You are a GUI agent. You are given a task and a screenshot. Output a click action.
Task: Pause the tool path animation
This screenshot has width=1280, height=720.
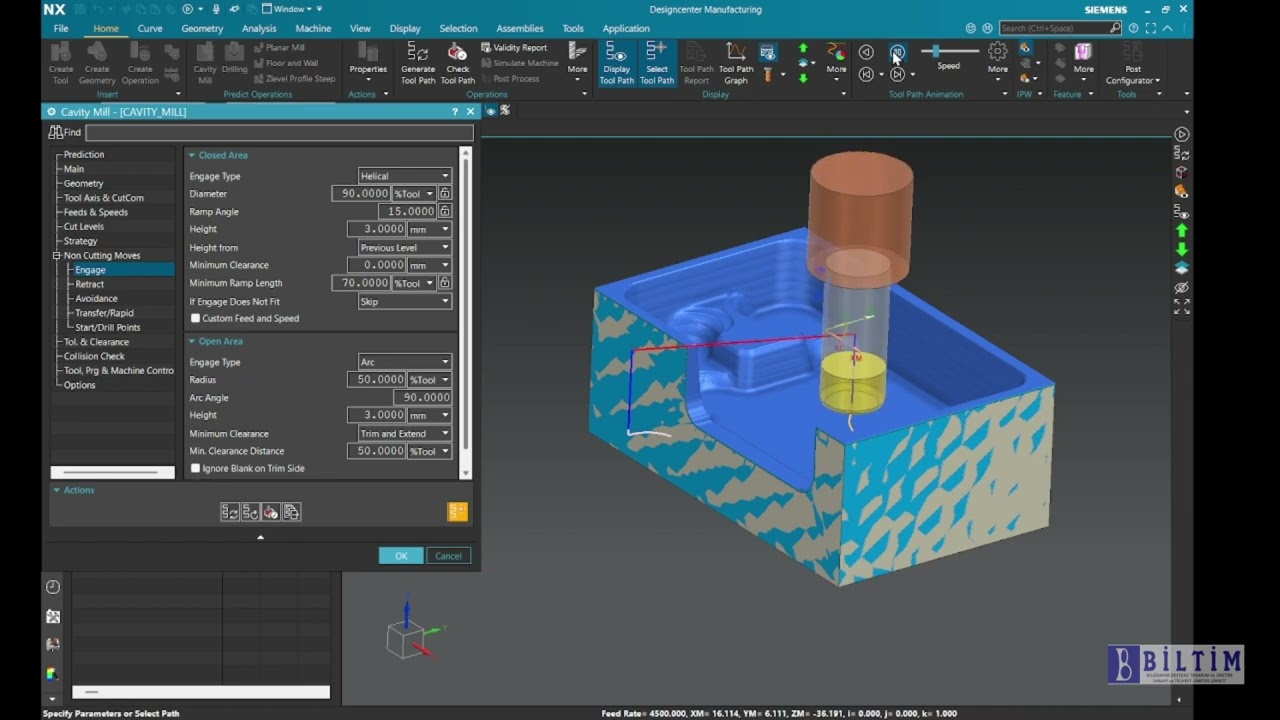[897, 52]
